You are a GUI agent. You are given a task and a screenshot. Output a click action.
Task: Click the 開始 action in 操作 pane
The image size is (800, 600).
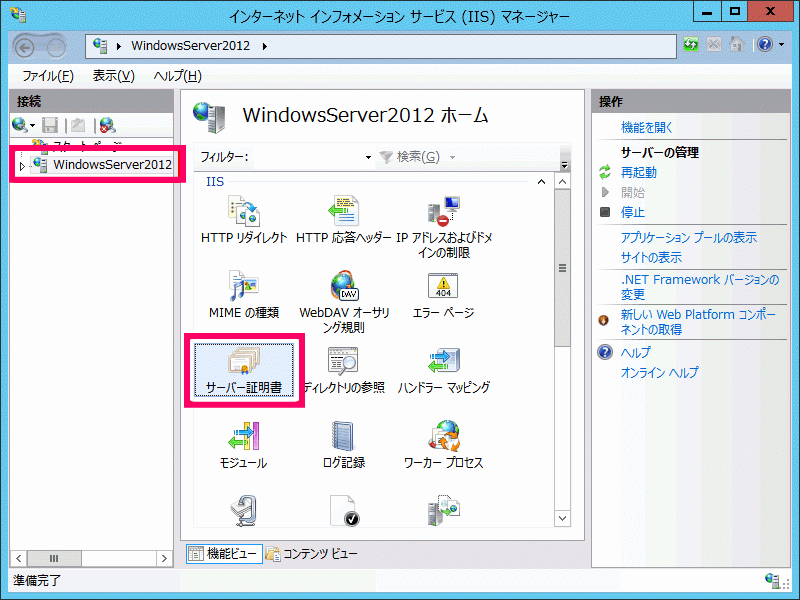633,192
